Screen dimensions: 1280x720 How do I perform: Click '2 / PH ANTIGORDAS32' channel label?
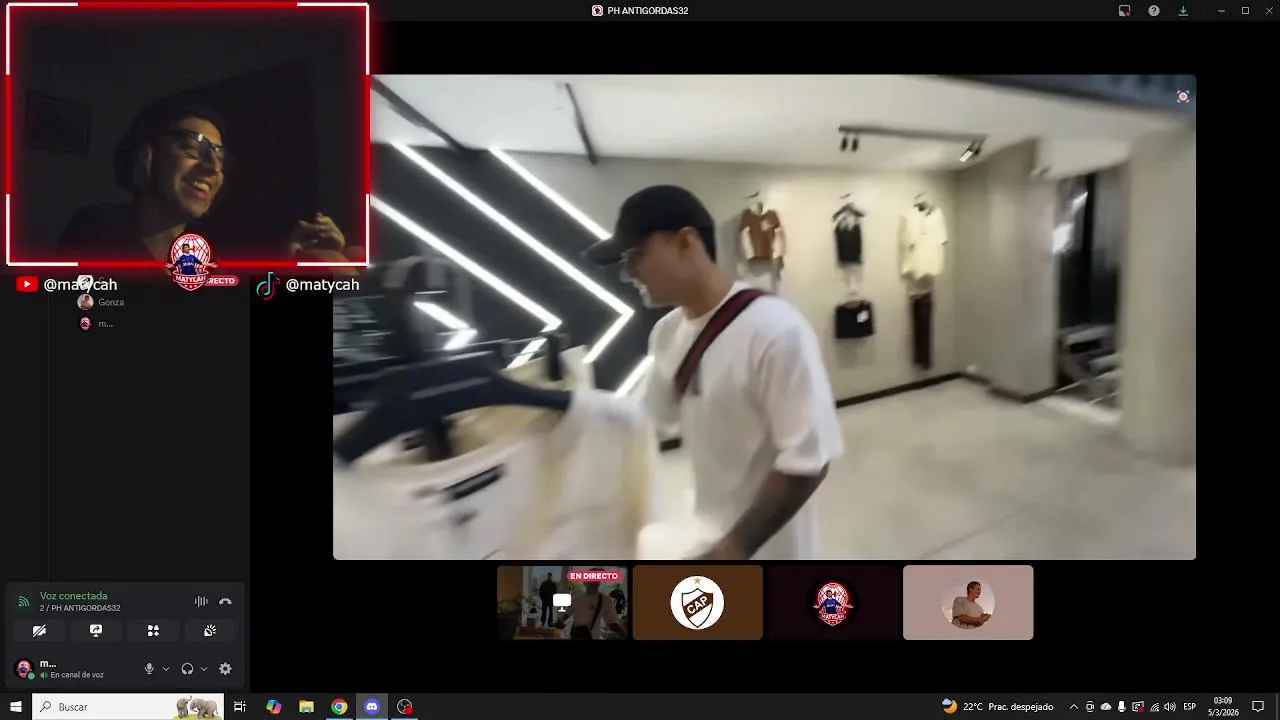click(80, 608)
